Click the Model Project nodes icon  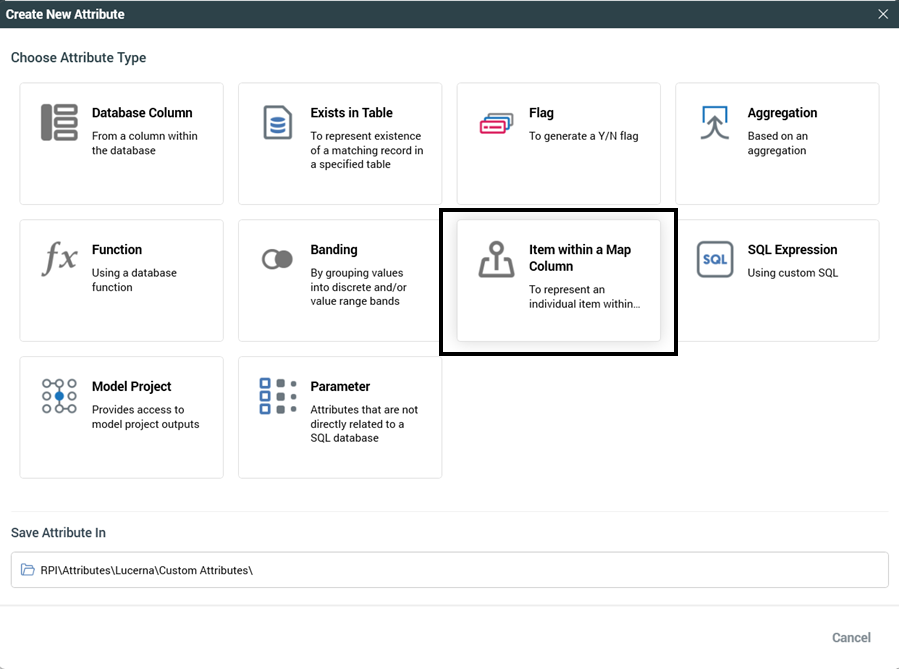[x=59, y=396]
